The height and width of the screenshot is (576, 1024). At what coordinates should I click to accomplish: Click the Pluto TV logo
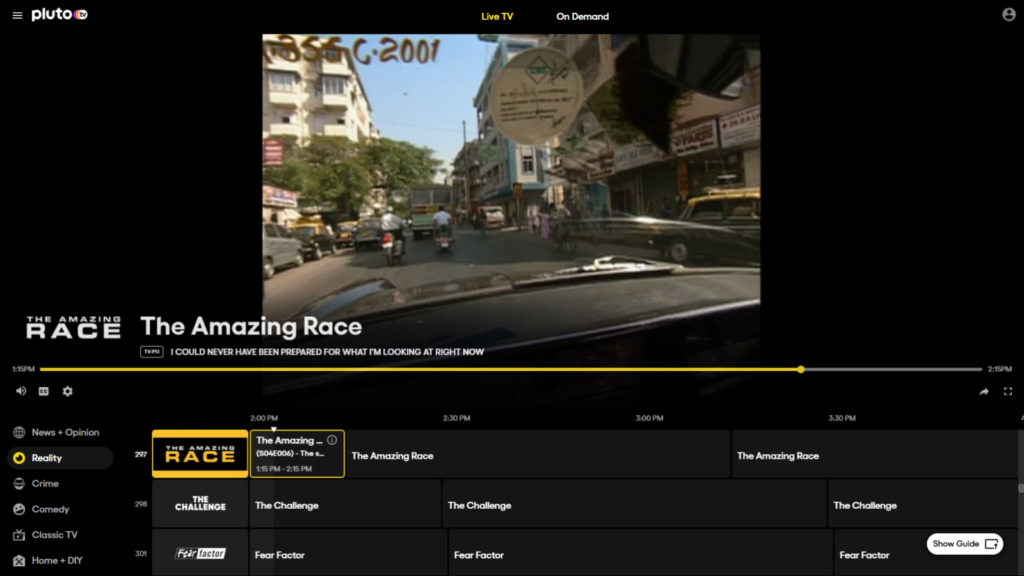click(59, 14)
